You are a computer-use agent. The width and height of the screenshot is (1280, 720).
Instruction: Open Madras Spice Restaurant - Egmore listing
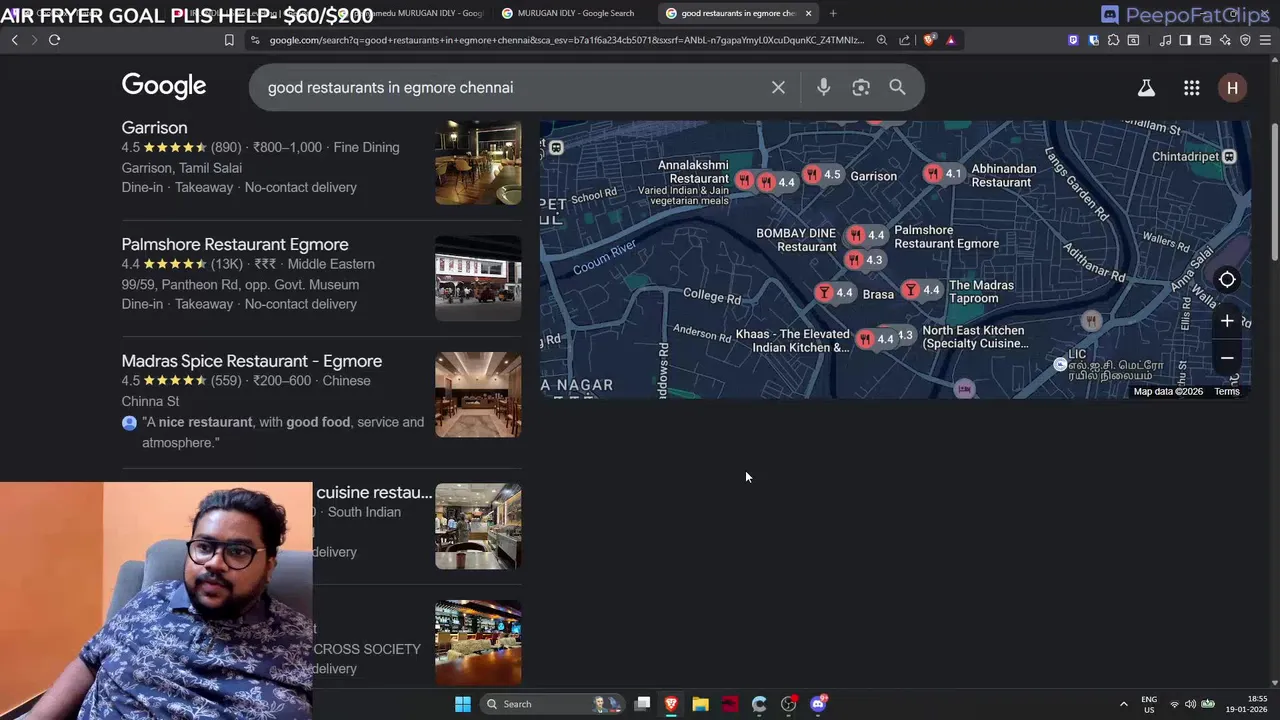252,361
